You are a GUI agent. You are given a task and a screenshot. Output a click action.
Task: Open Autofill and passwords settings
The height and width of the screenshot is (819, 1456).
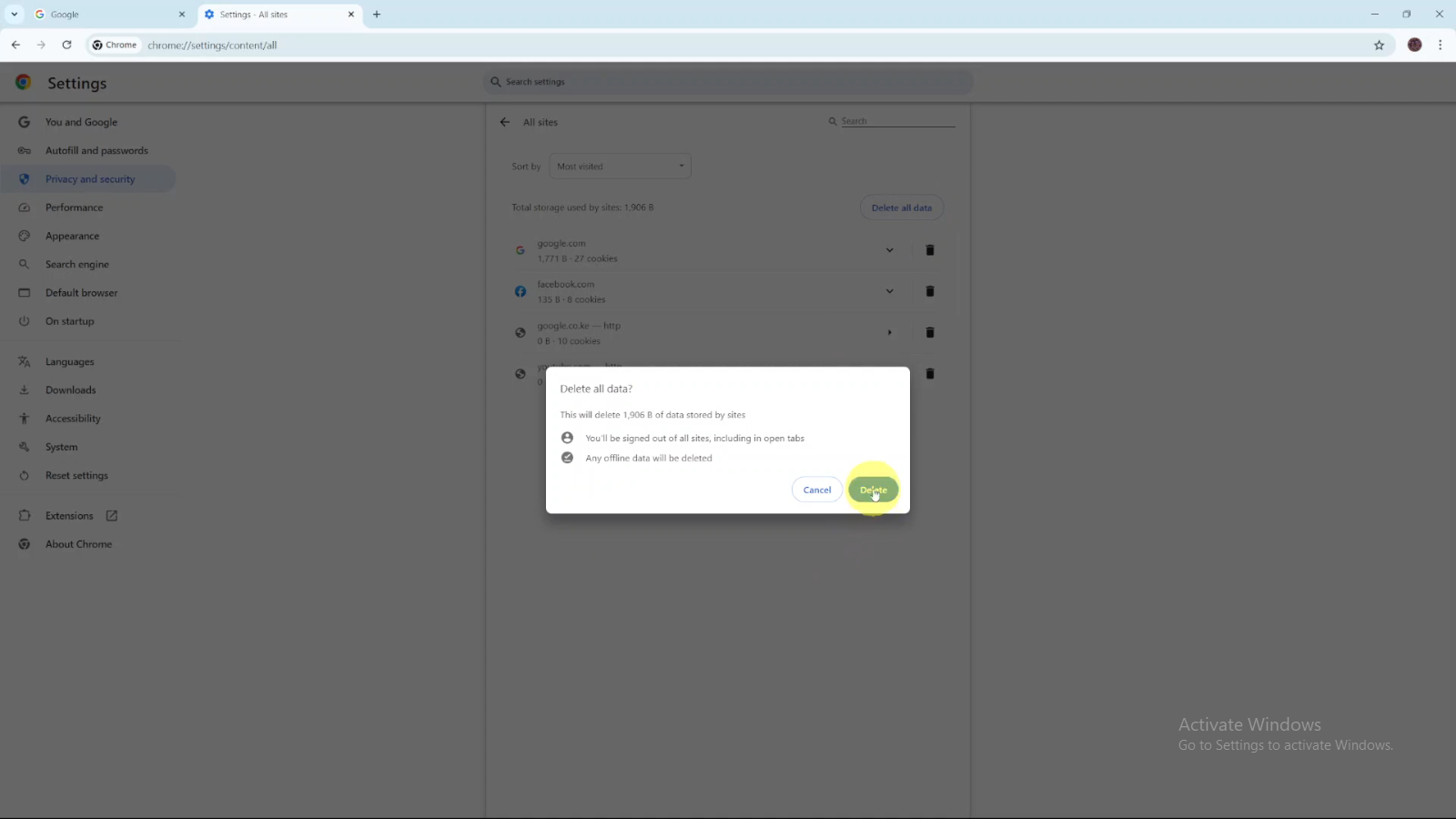point(96,150)
